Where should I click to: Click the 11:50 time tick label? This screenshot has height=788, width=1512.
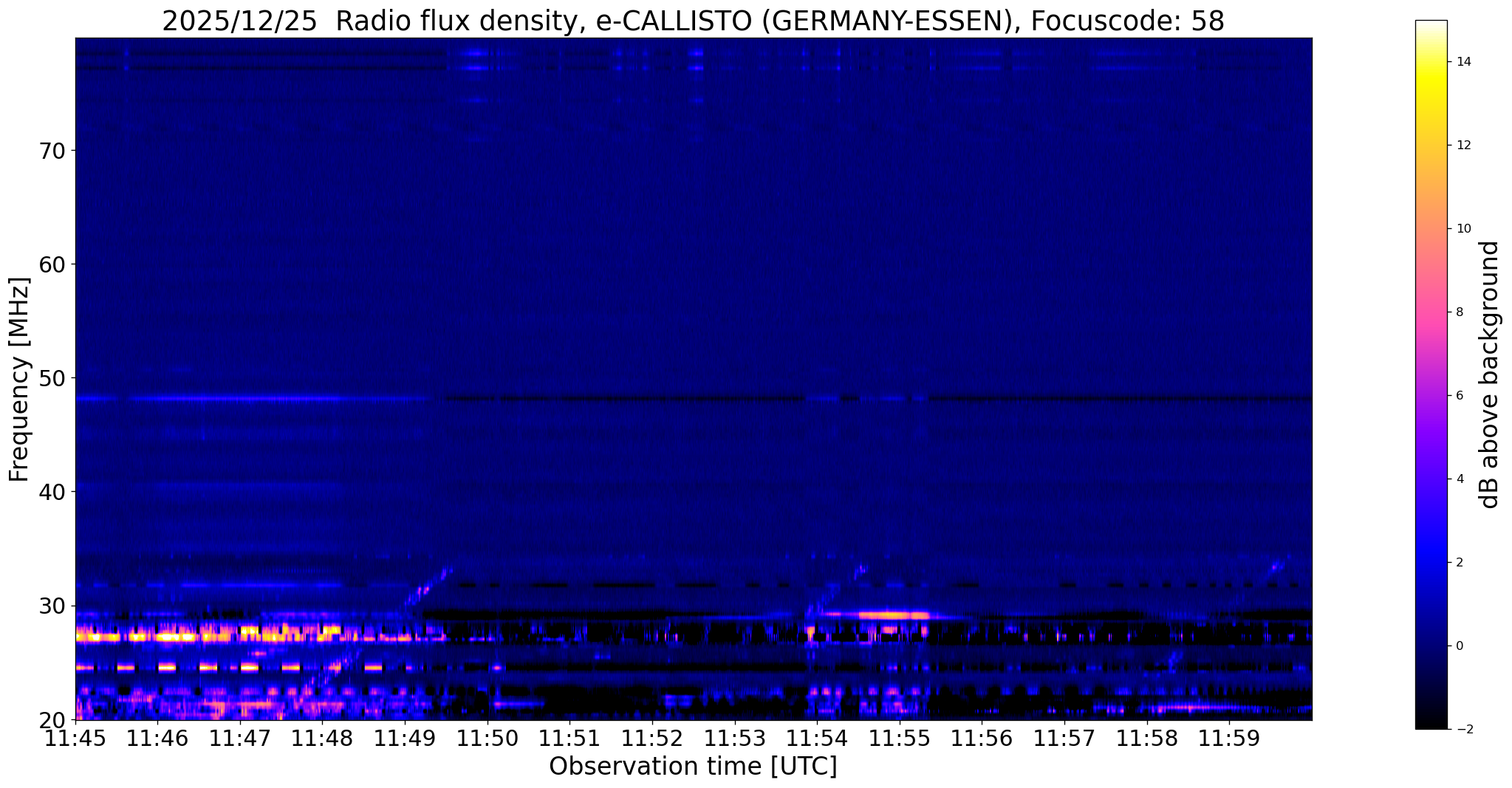pos(488,739)
